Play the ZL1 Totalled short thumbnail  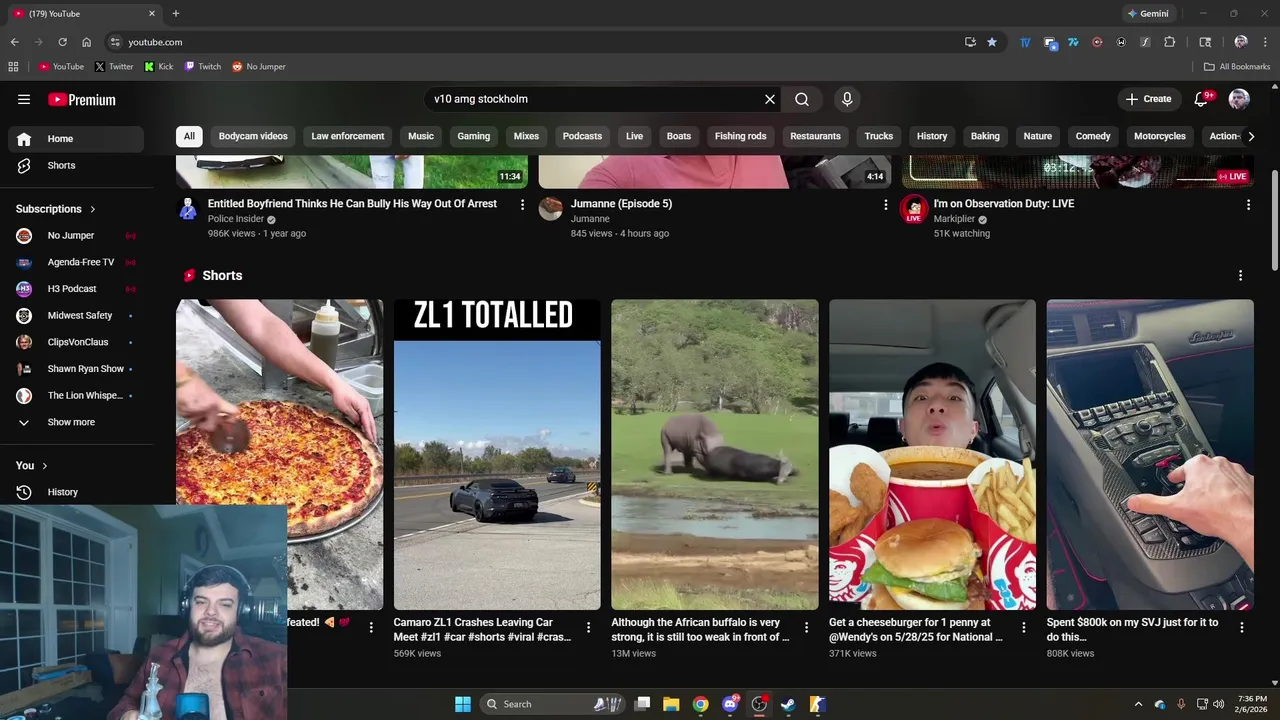tap(497, 455)
